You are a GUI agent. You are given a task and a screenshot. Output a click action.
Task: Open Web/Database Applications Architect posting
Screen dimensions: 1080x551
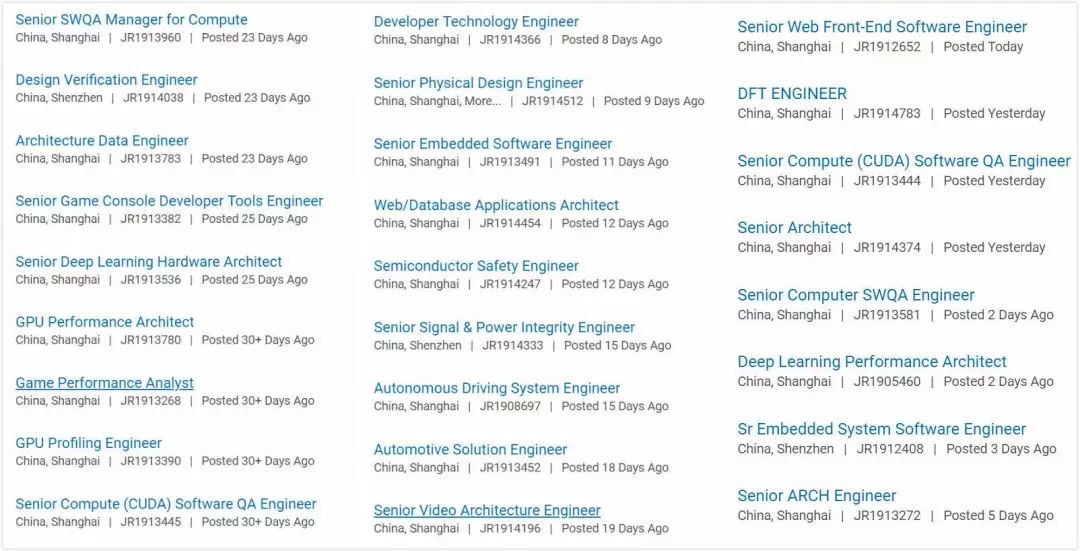(x=496, y=205)
